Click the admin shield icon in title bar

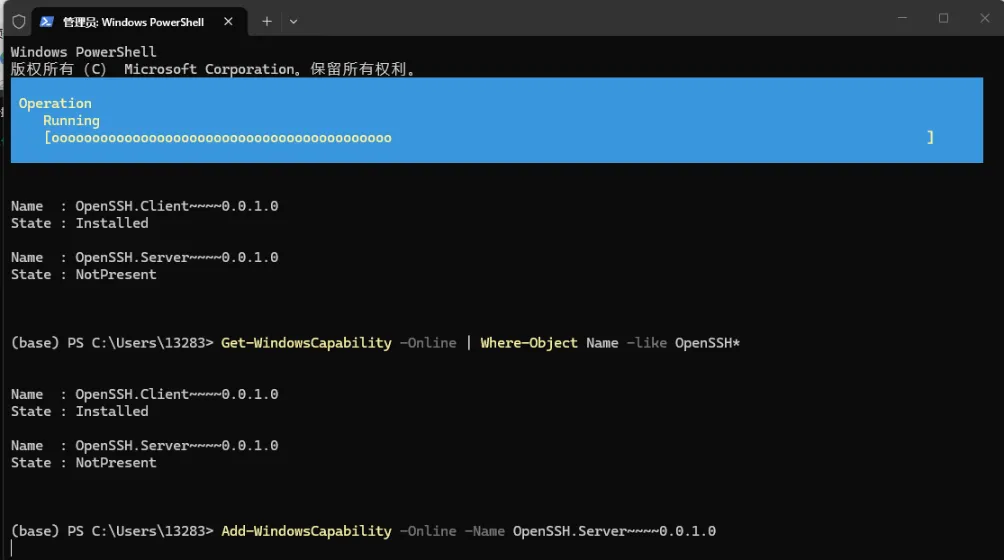[x=19, y=22]
